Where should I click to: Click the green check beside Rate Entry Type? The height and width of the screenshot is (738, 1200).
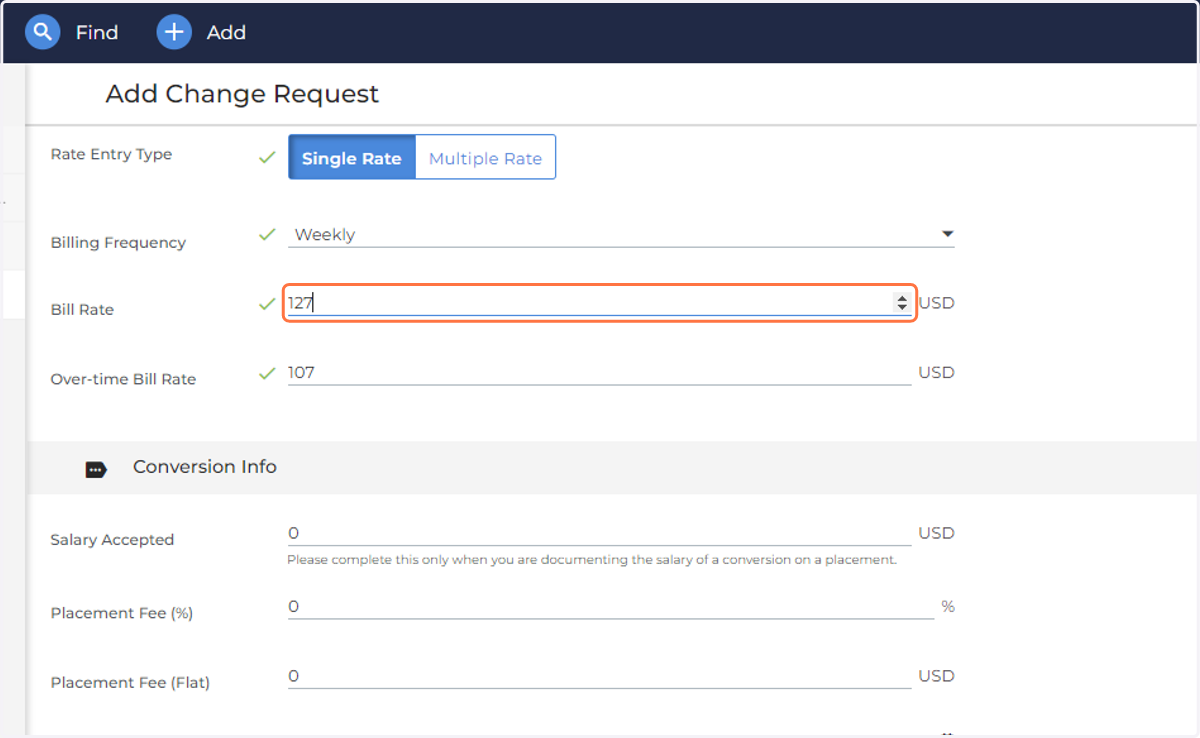click(x=267, y=157)
